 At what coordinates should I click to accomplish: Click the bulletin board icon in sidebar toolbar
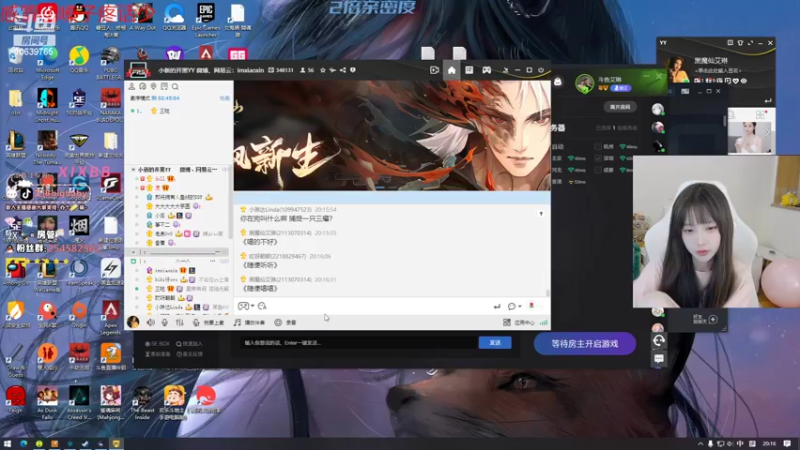click(164, 87)
